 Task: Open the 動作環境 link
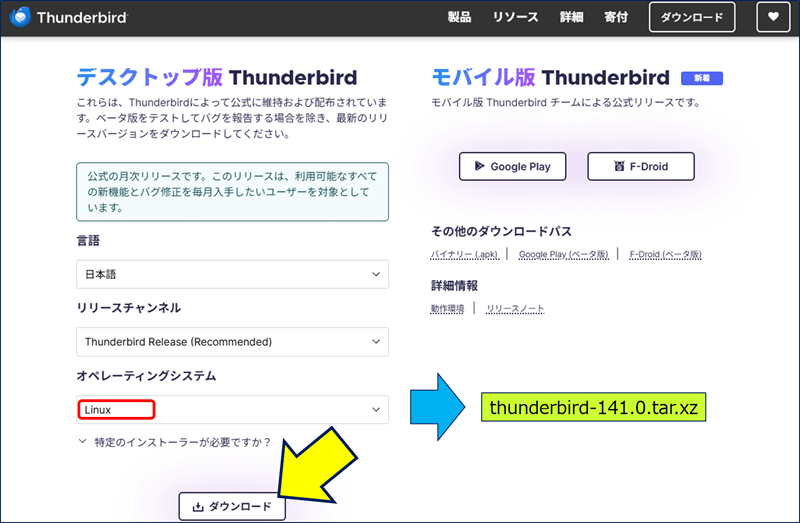447,309
